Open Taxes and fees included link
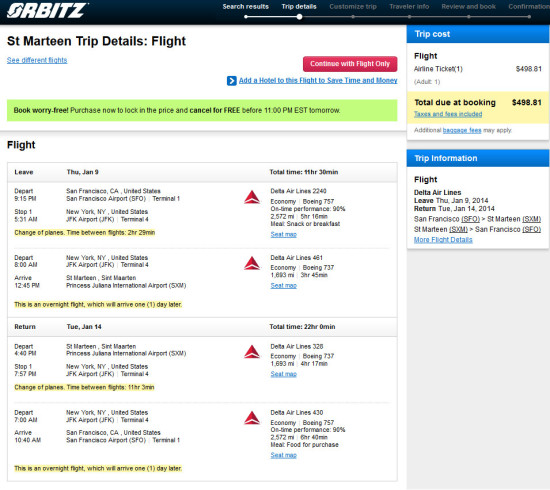Screen dimensions: 550x490 448,114
